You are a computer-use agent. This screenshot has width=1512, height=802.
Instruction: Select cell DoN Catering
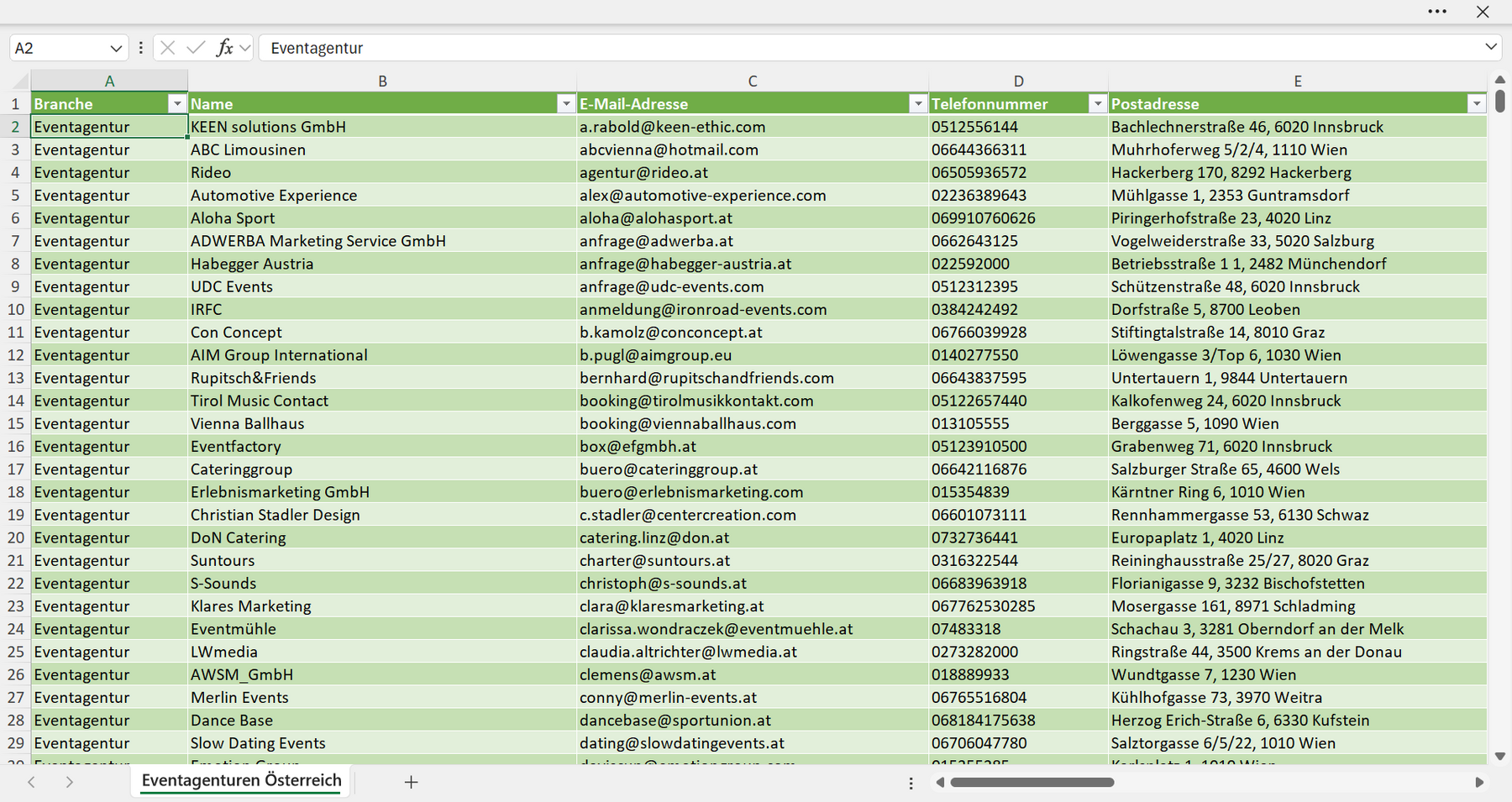pos(382,537)
